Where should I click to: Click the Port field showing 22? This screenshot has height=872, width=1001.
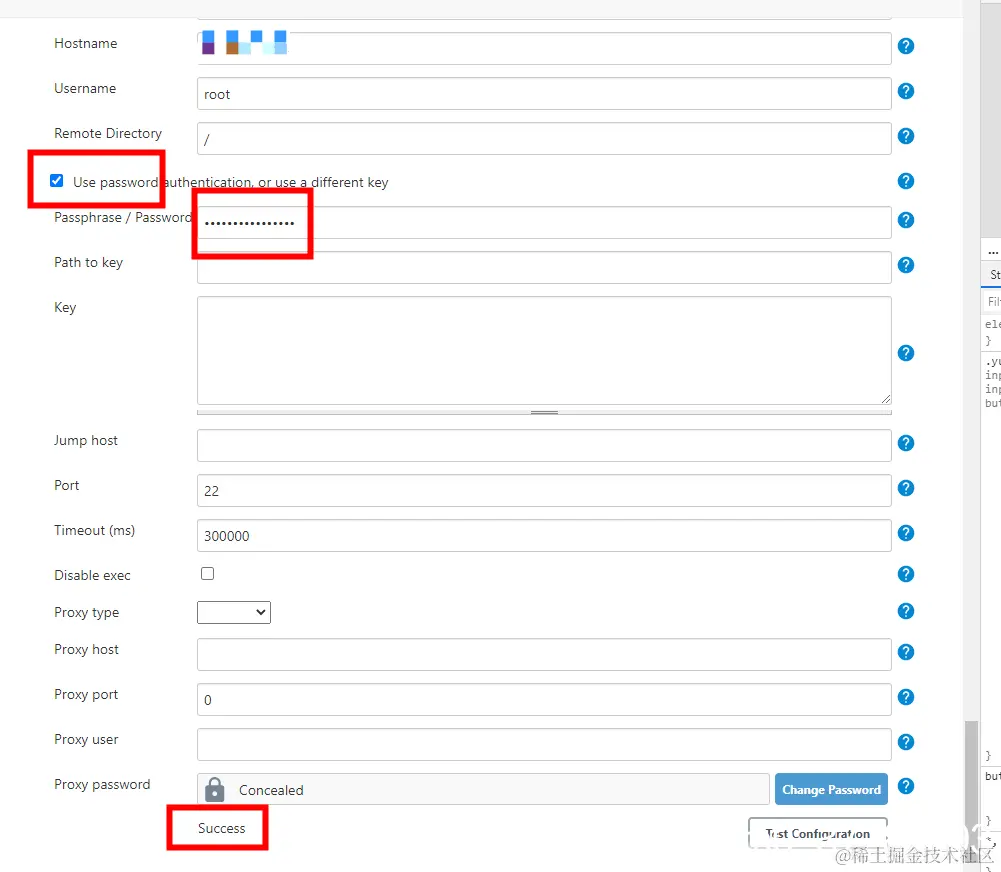click(x=544, y=490)
